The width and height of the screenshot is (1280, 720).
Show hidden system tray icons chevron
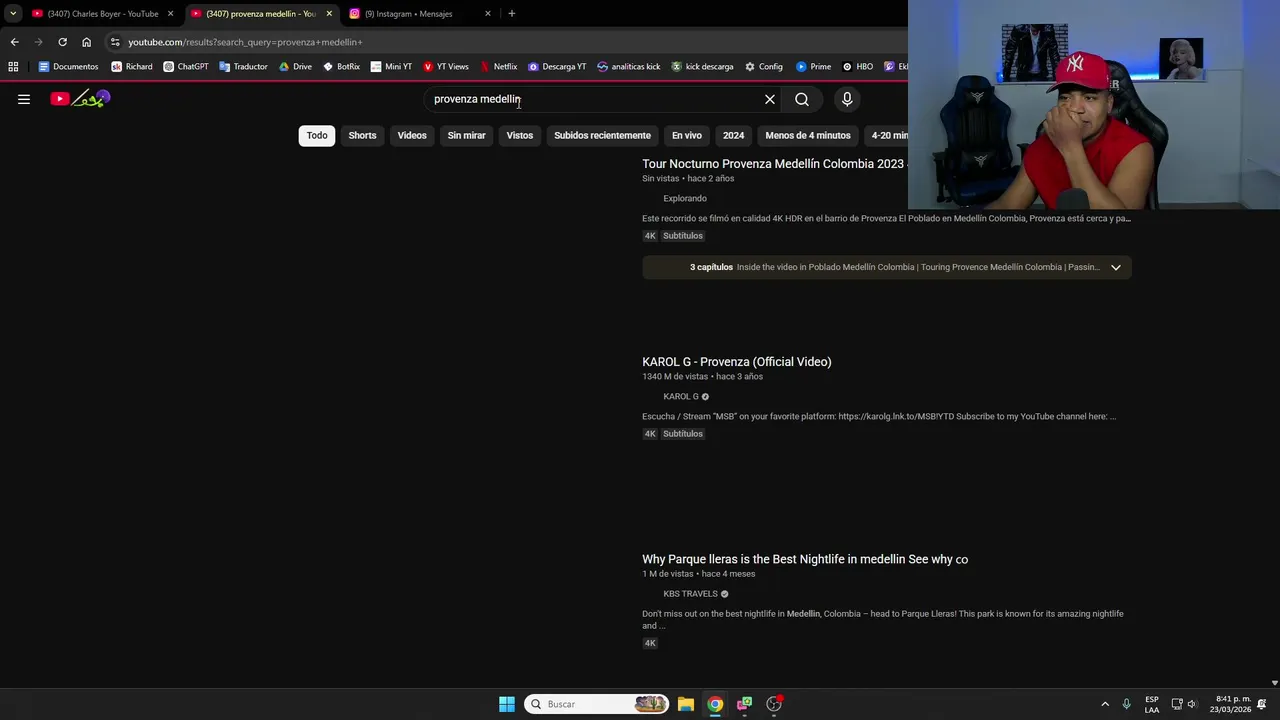[1105, 704]
